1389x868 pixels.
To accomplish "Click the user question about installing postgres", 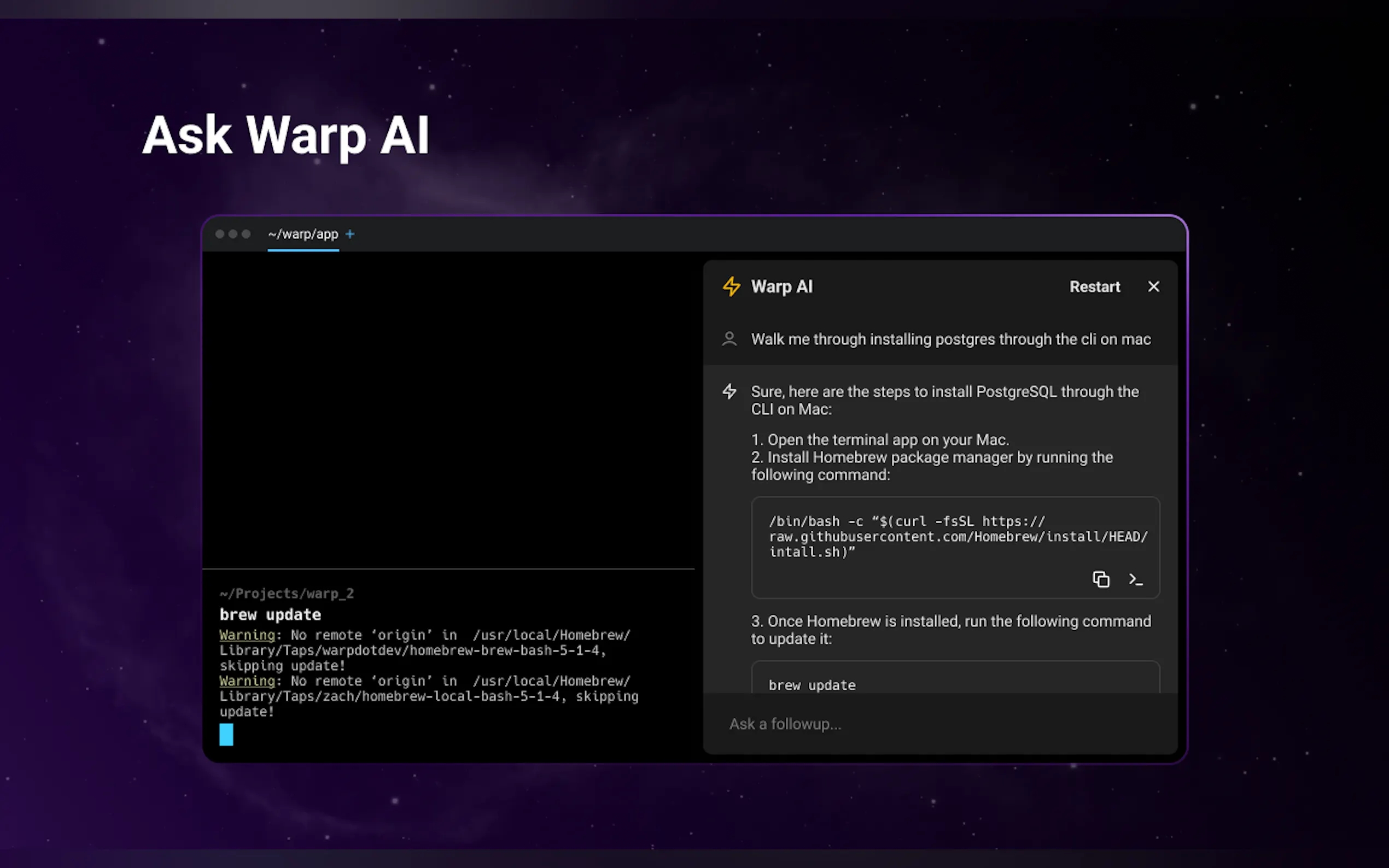I will pos(950,339).
